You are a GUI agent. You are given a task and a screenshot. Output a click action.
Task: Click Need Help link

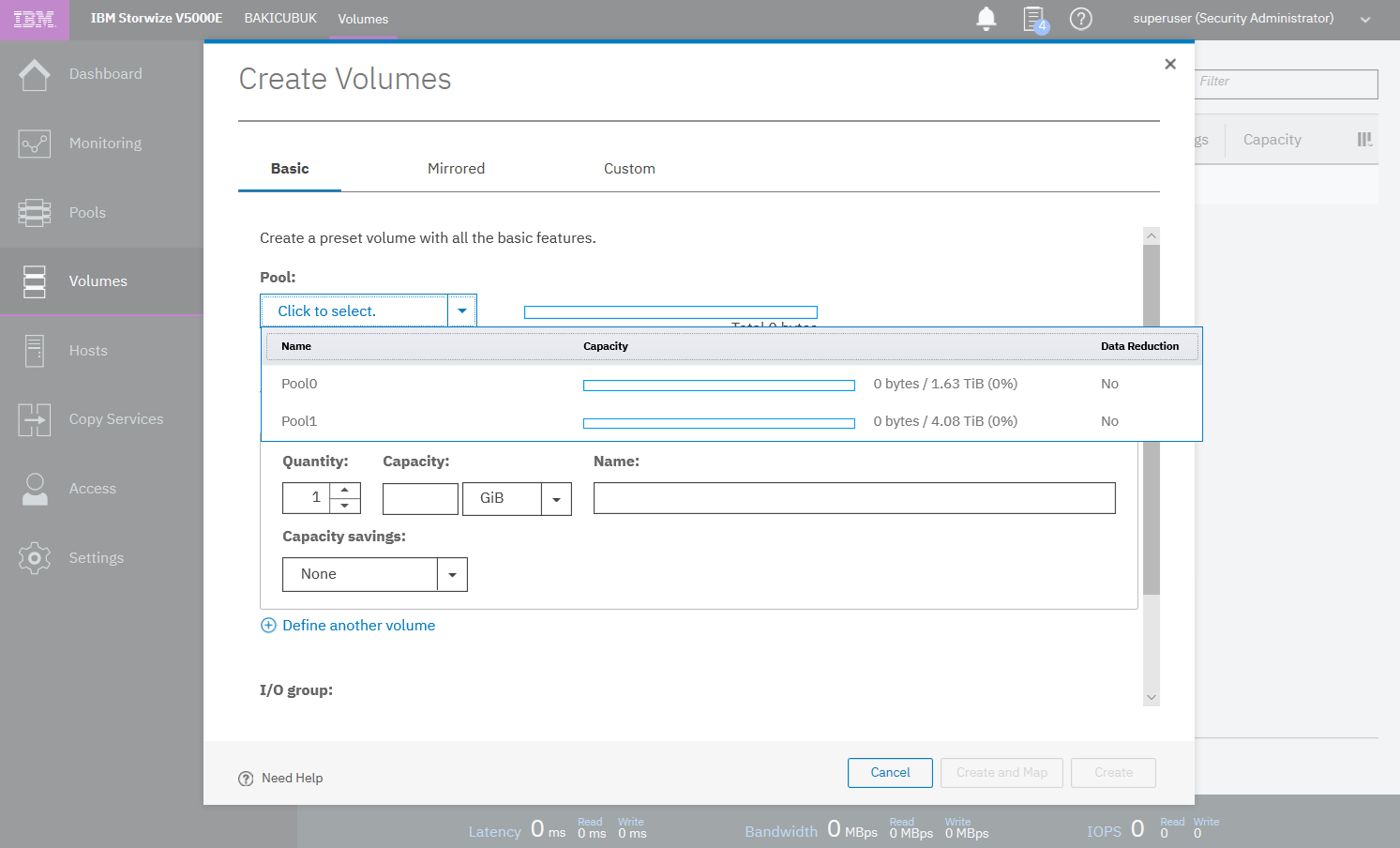pos(293,778)
